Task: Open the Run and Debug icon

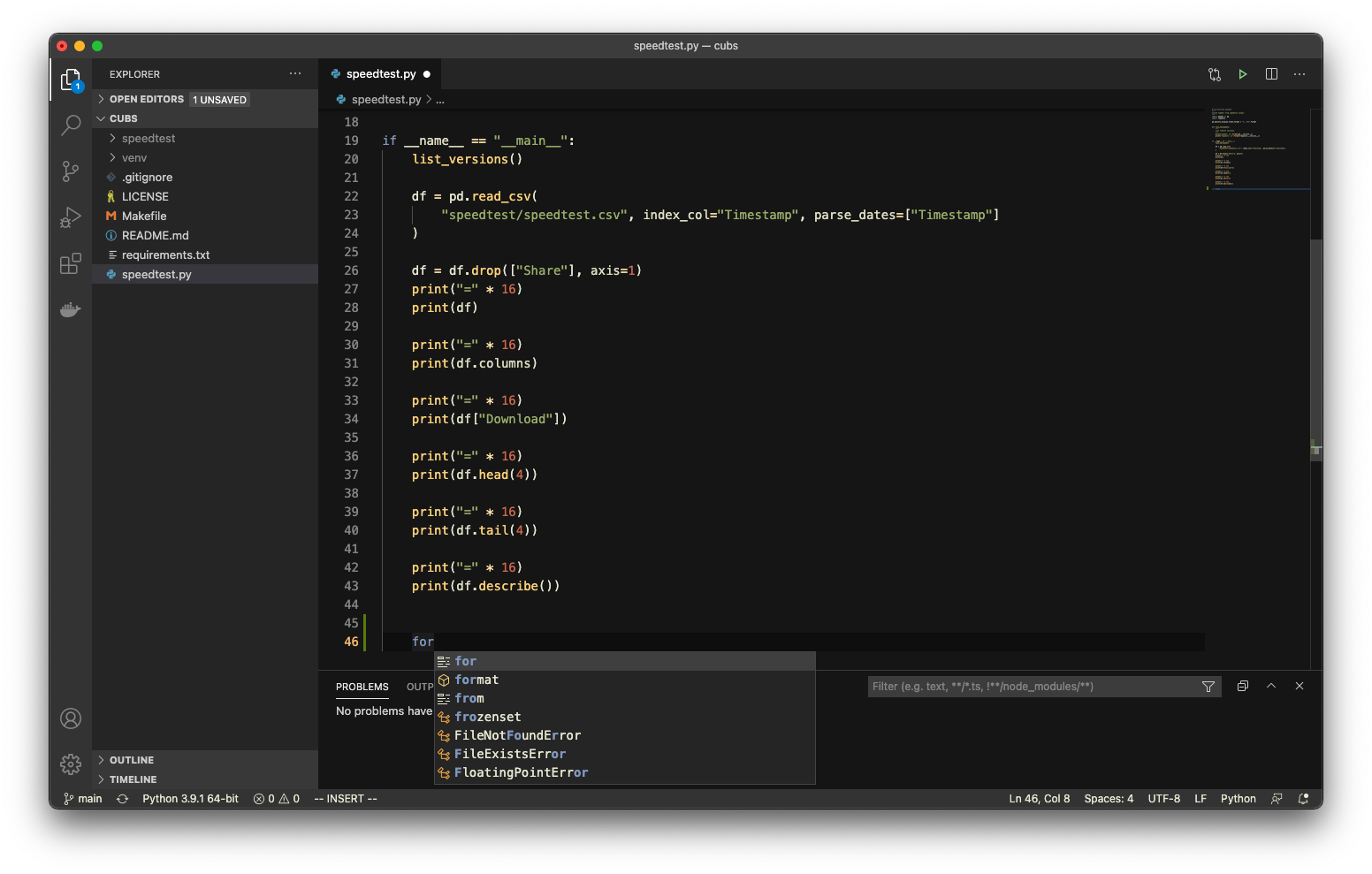Action: tap(71, 217)
